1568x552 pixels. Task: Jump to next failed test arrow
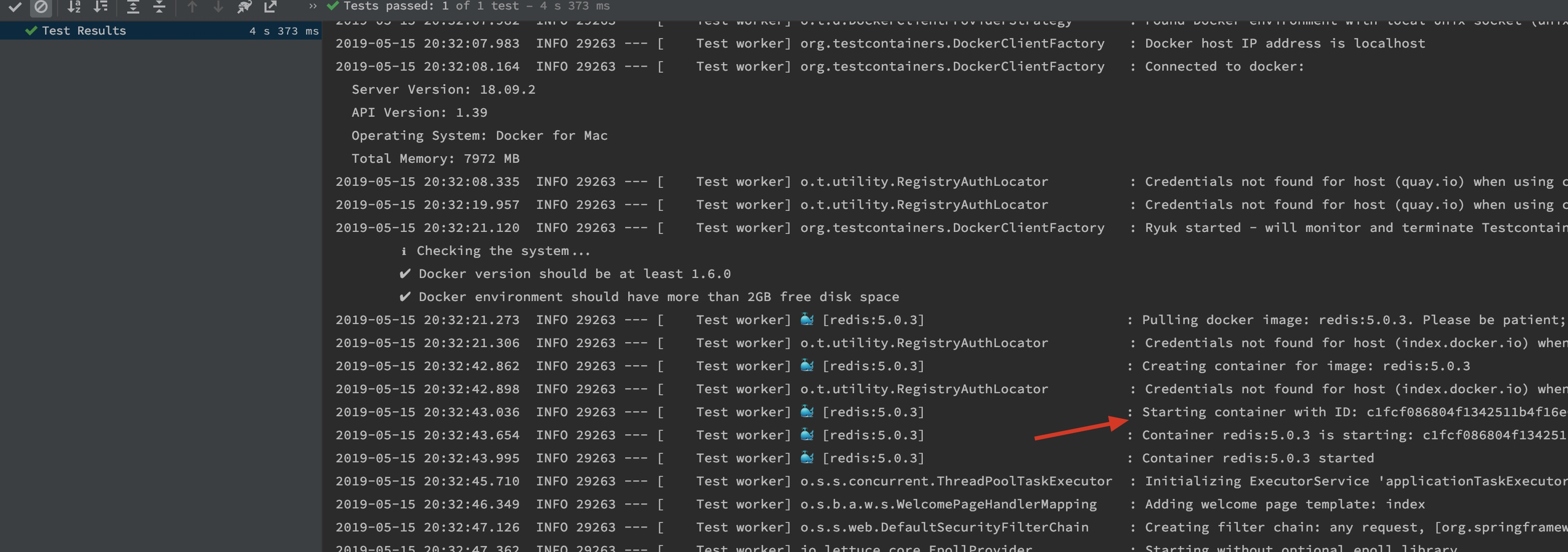click(x=218, y=7)
